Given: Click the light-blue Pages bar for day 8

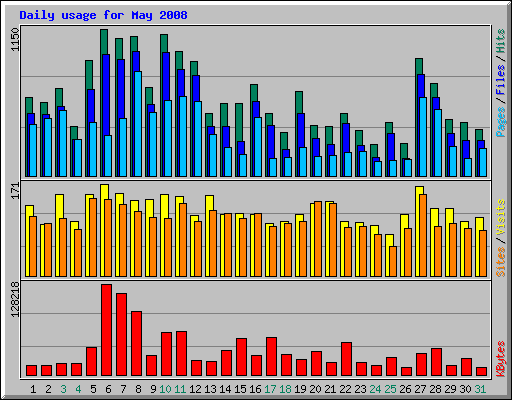Looking at the screenshot, I should pyautogui.click(x=138, y=124).
